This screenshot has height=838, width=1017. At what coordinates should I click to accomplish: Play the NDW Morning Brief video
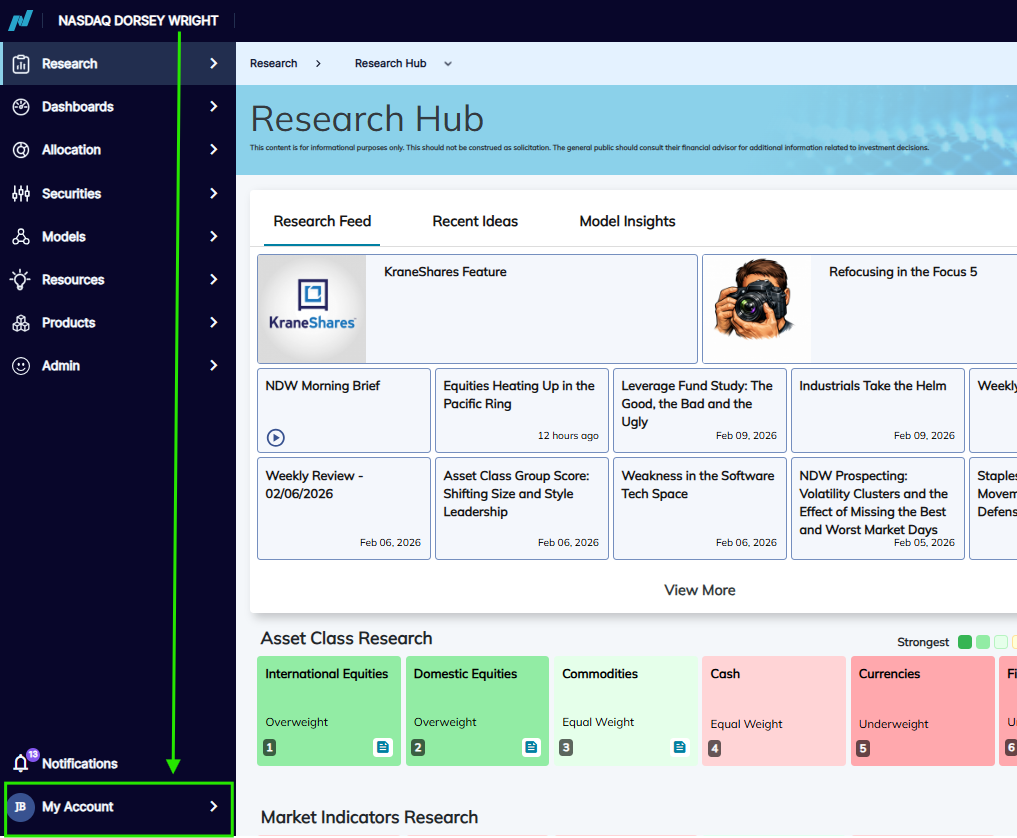[x=276, y=438]
